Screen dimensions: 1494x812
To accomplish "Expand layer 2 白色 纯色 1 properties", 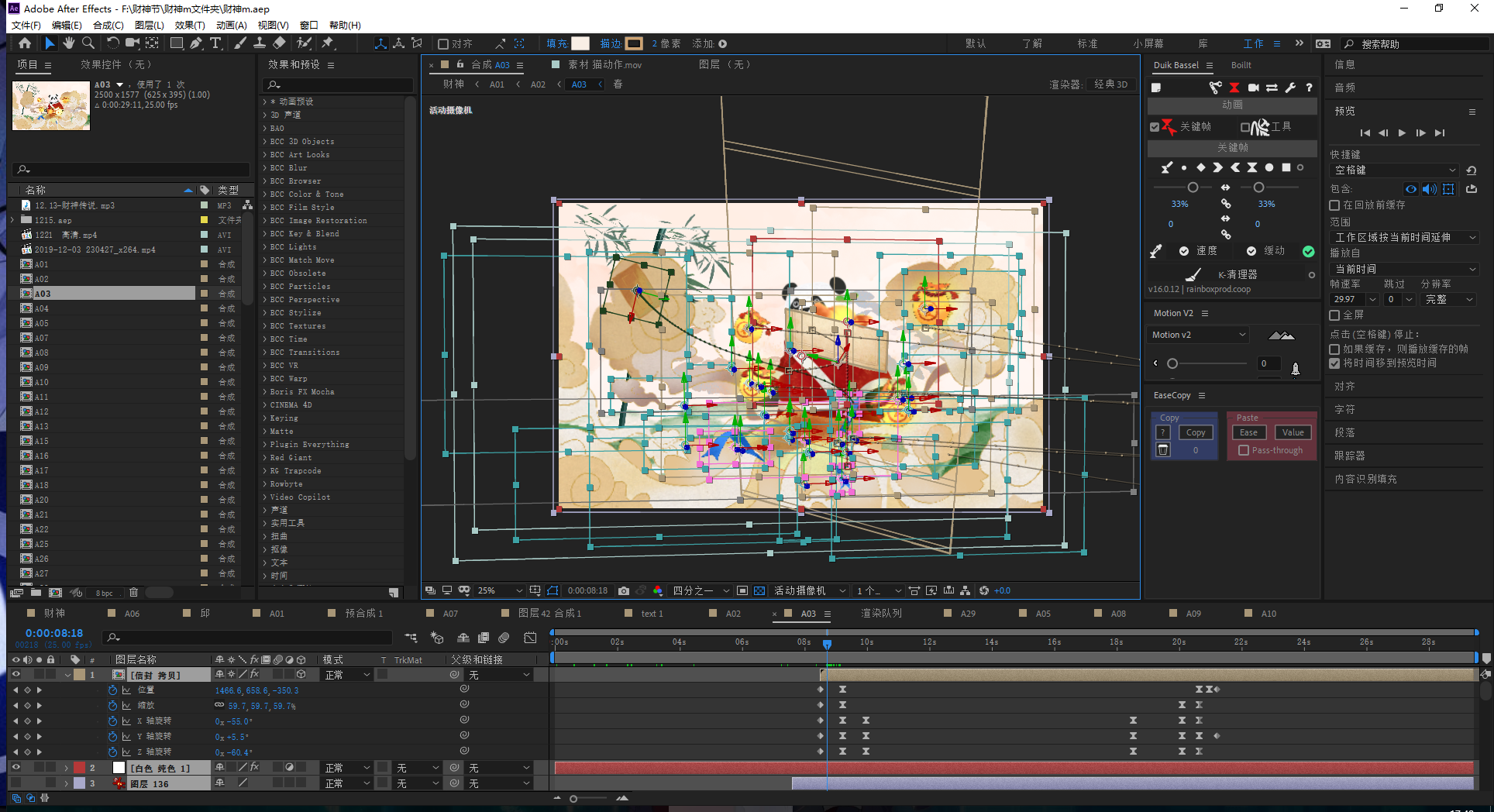I will point(67,768).
